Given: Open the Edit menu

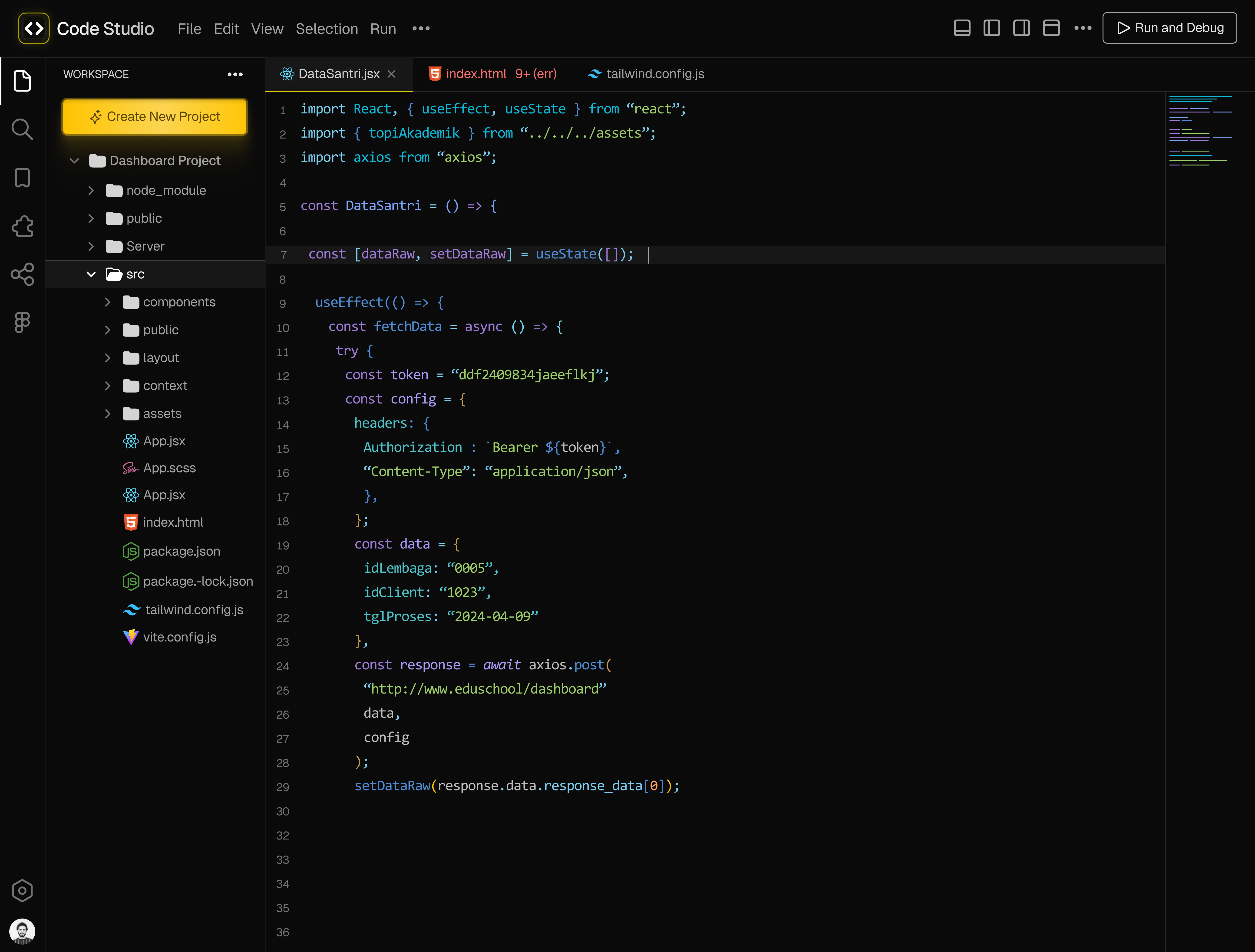Looking at the screenshot, I should 226,29.
